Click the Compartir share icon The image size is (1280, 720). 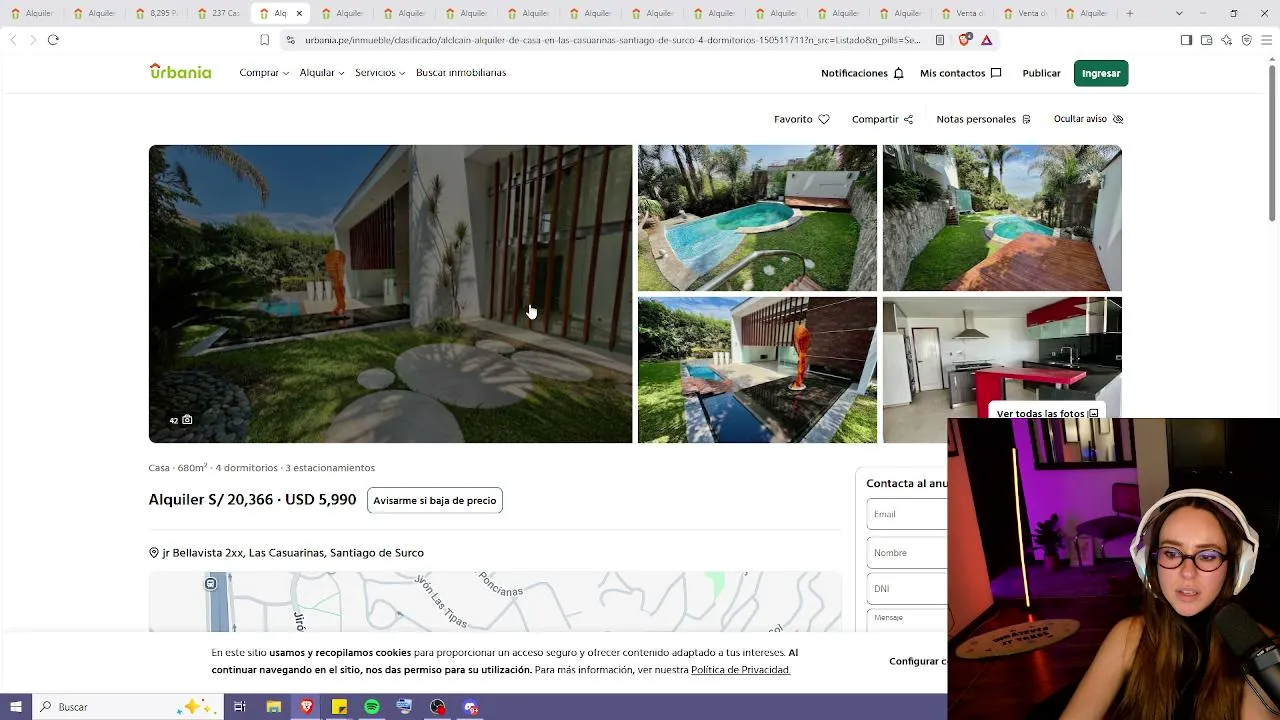(x=908, y=119)
